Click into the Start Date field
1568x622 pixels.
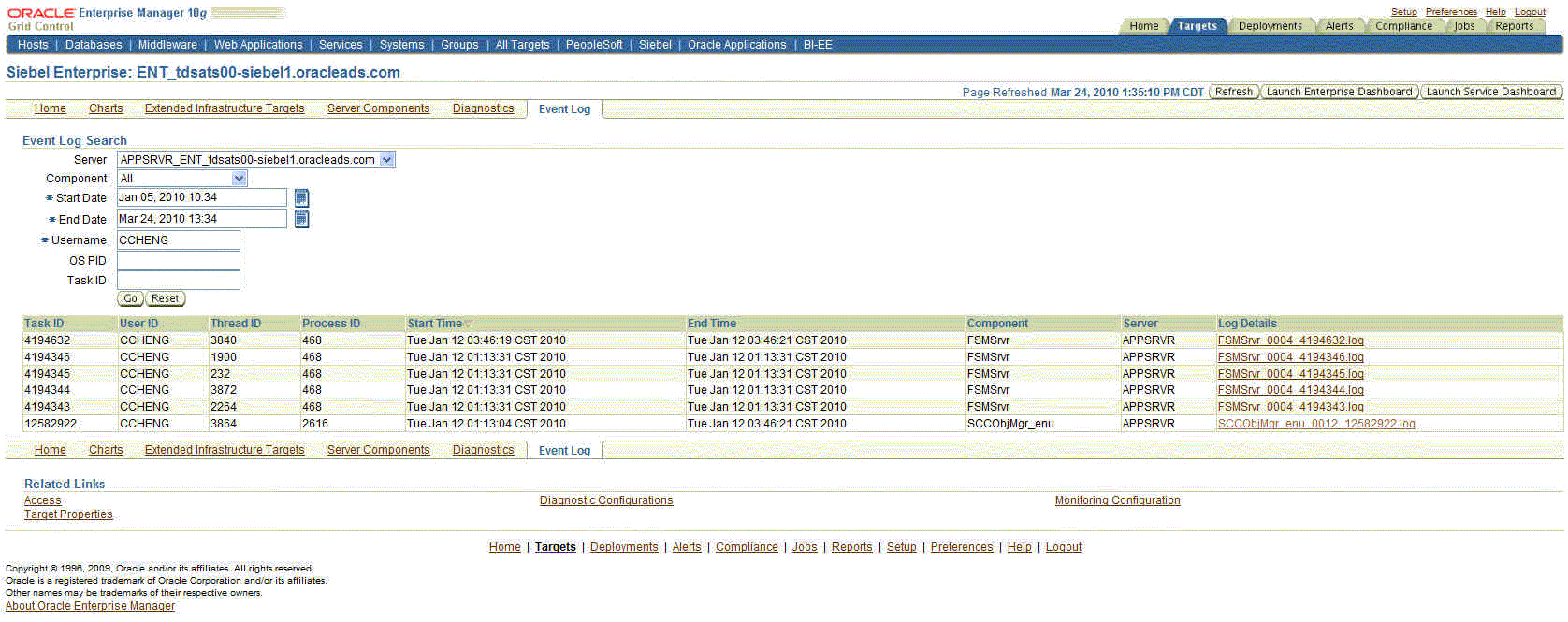coord(202,197)
